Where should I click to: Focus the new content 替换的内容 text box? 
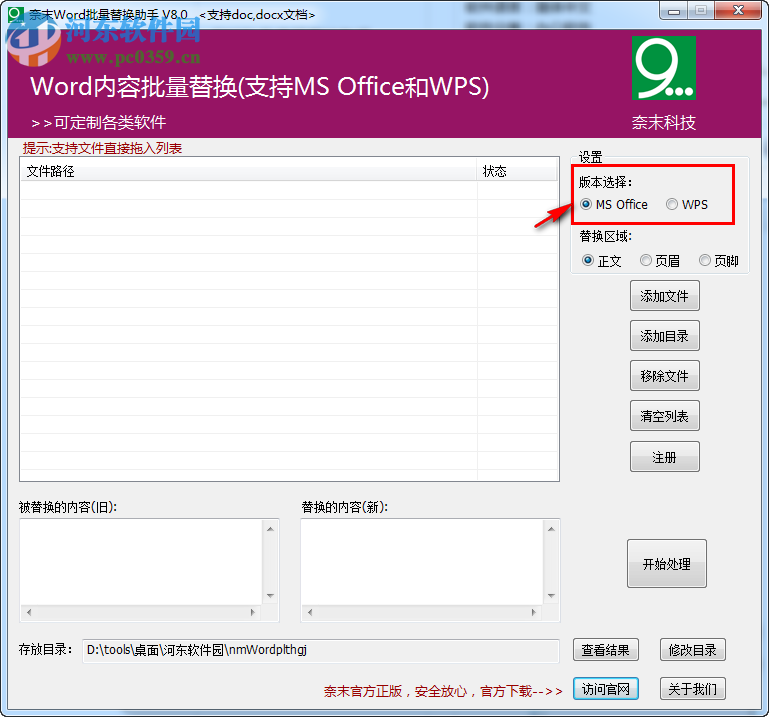click(422, 562)
